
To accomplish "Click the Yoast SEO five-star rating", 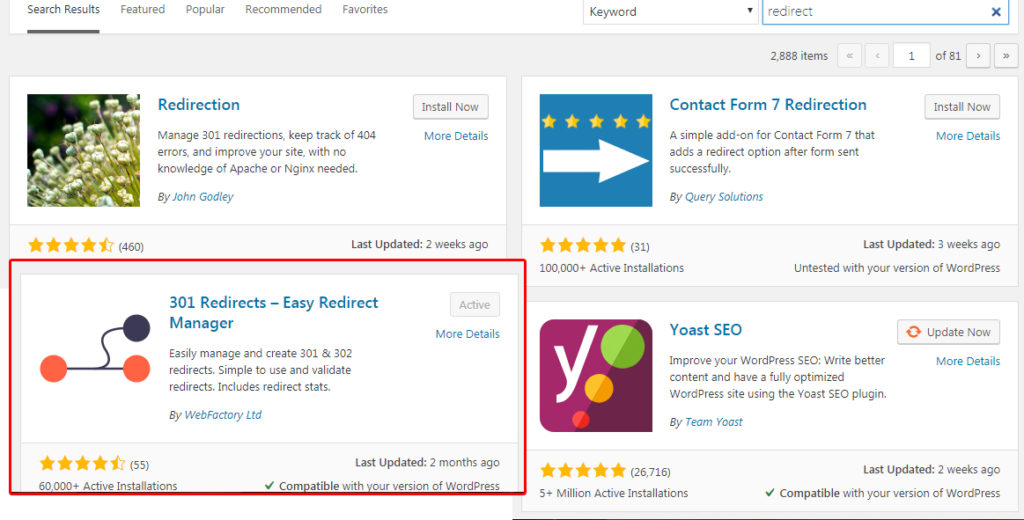I will pyautogui.click(x=583, y=470).
